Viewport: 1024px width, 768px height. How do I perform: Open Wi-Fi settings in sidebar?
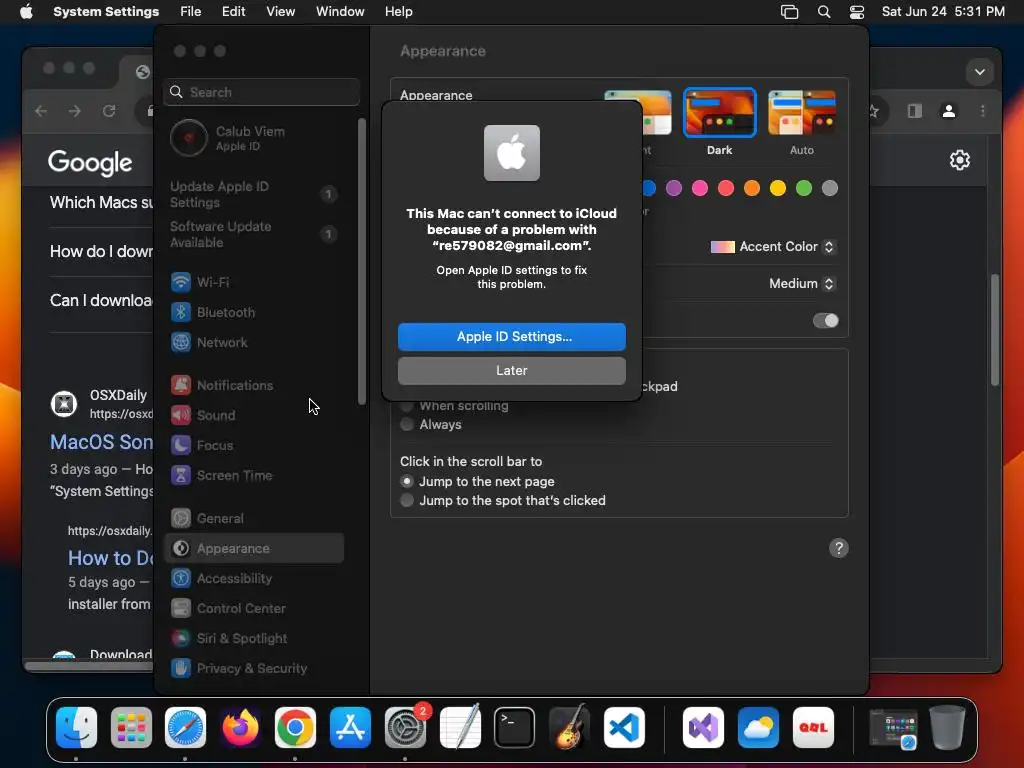click(254, 282)
